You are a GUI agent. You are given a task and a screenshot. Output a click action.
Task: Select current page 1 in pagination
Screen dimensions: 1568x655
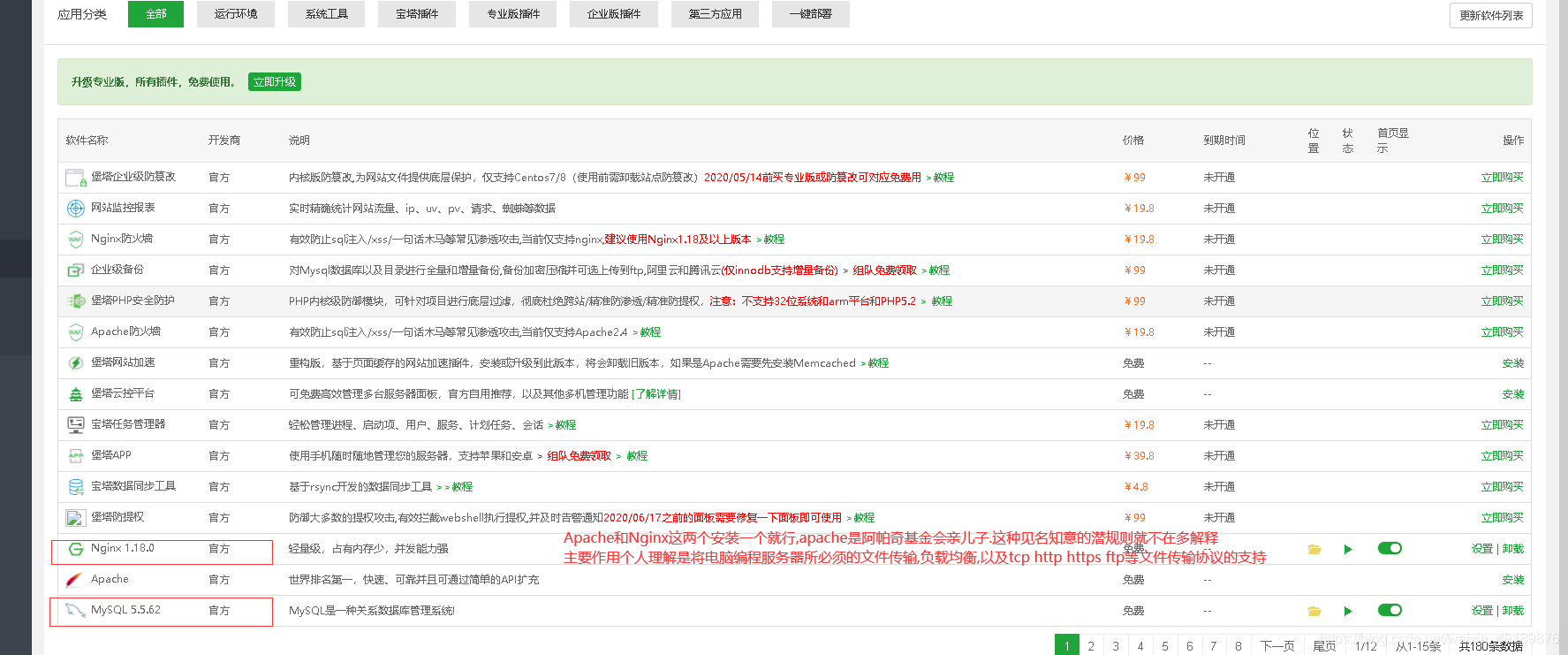point(1067,646)
